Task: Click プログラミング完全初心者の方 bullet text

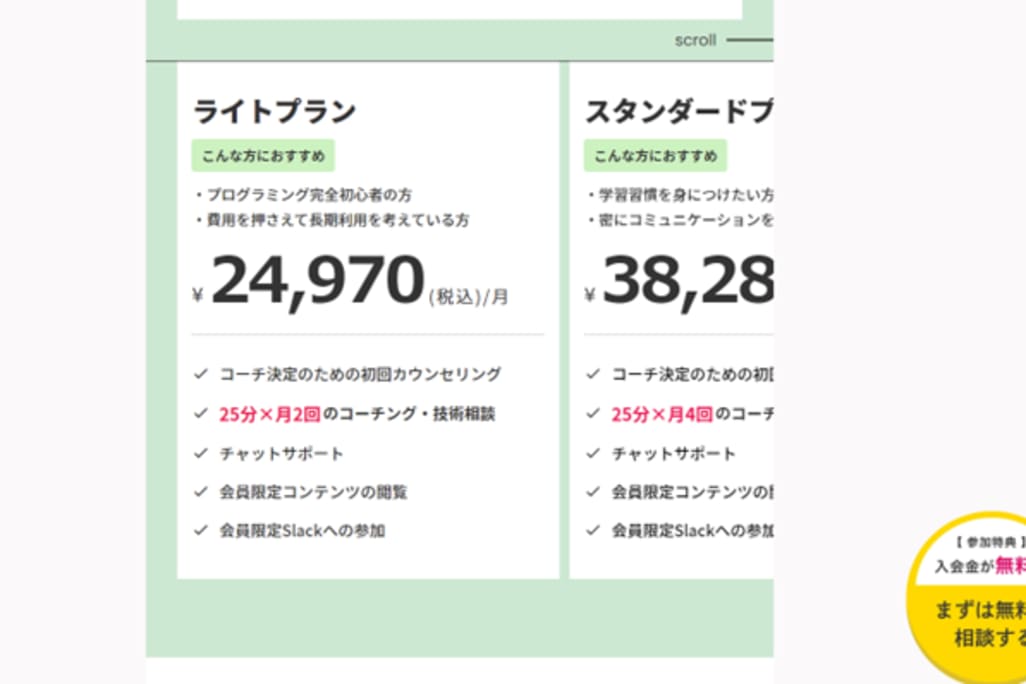Action: tap(309, 194)
